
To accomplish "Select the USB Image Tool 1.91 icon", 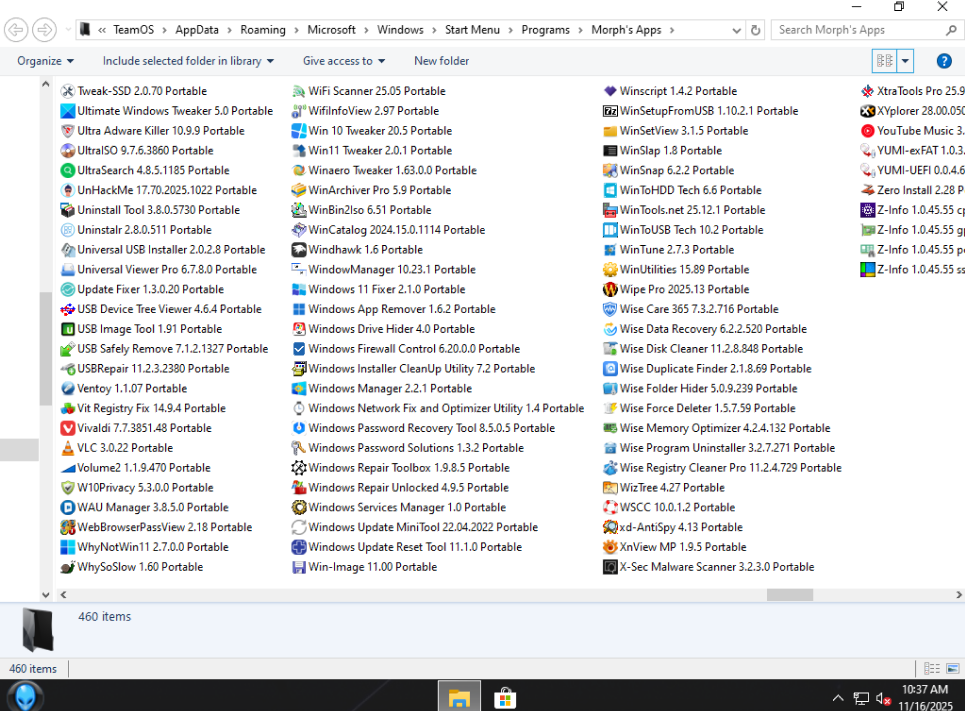I will (x=68, y=329).
